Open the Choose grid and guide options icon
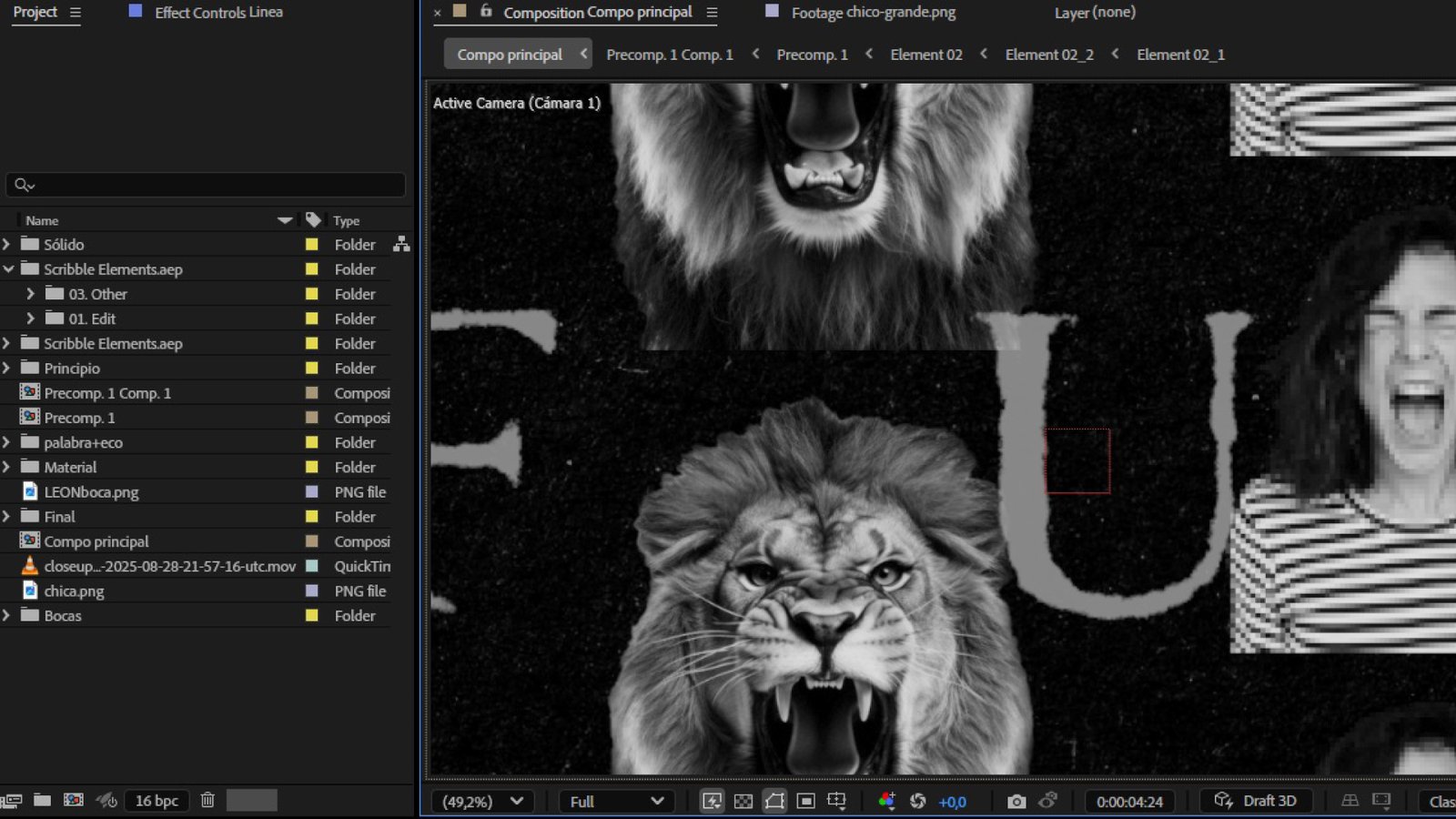Viewport: 1456px width, 819px height. [836, 801]
